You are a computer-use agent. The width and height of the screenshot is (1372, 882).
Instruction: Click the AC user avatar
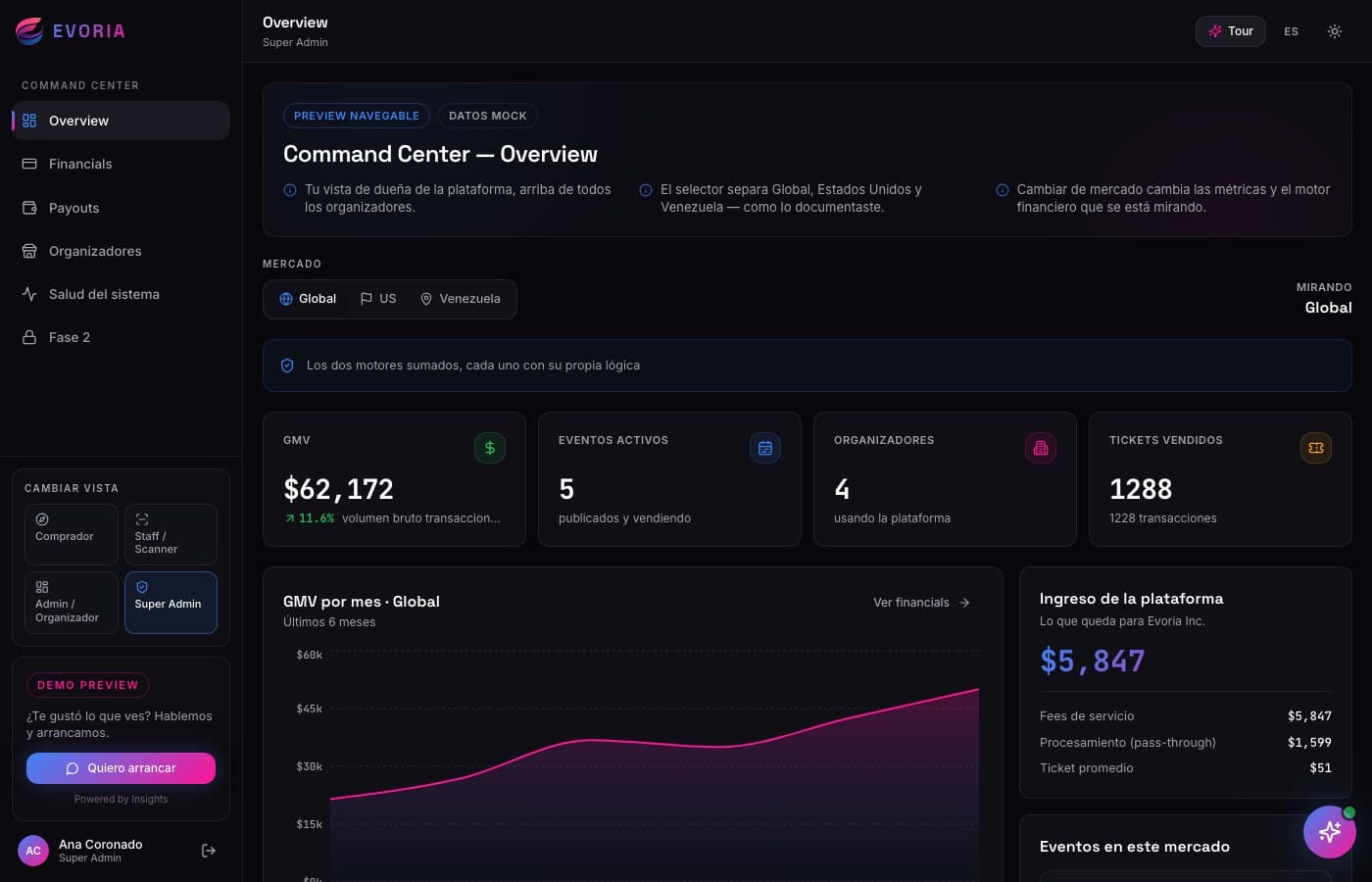coord(33,851)
